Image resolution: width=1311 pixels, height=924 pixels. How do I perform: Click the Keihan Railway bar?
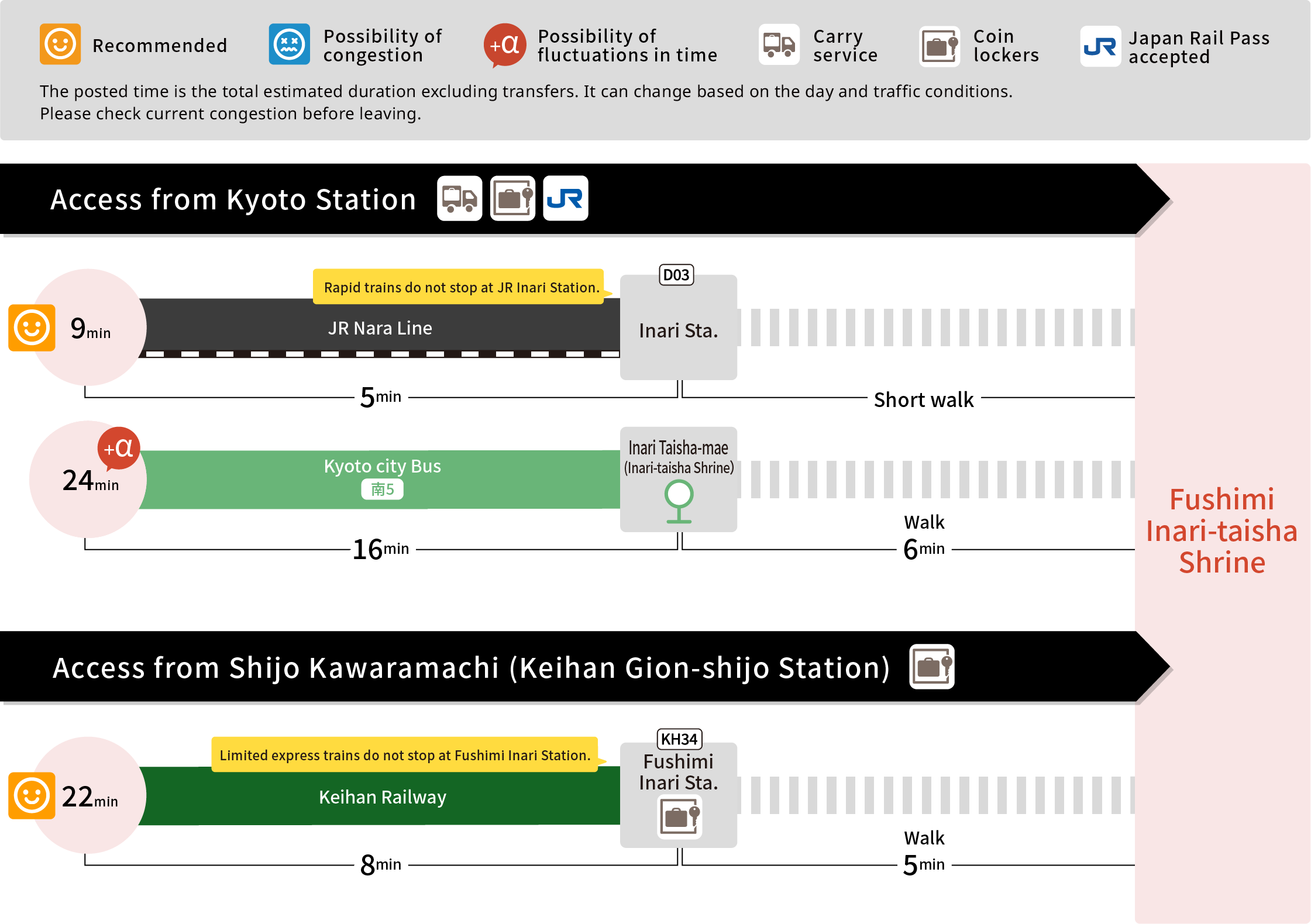click(380, 796)
